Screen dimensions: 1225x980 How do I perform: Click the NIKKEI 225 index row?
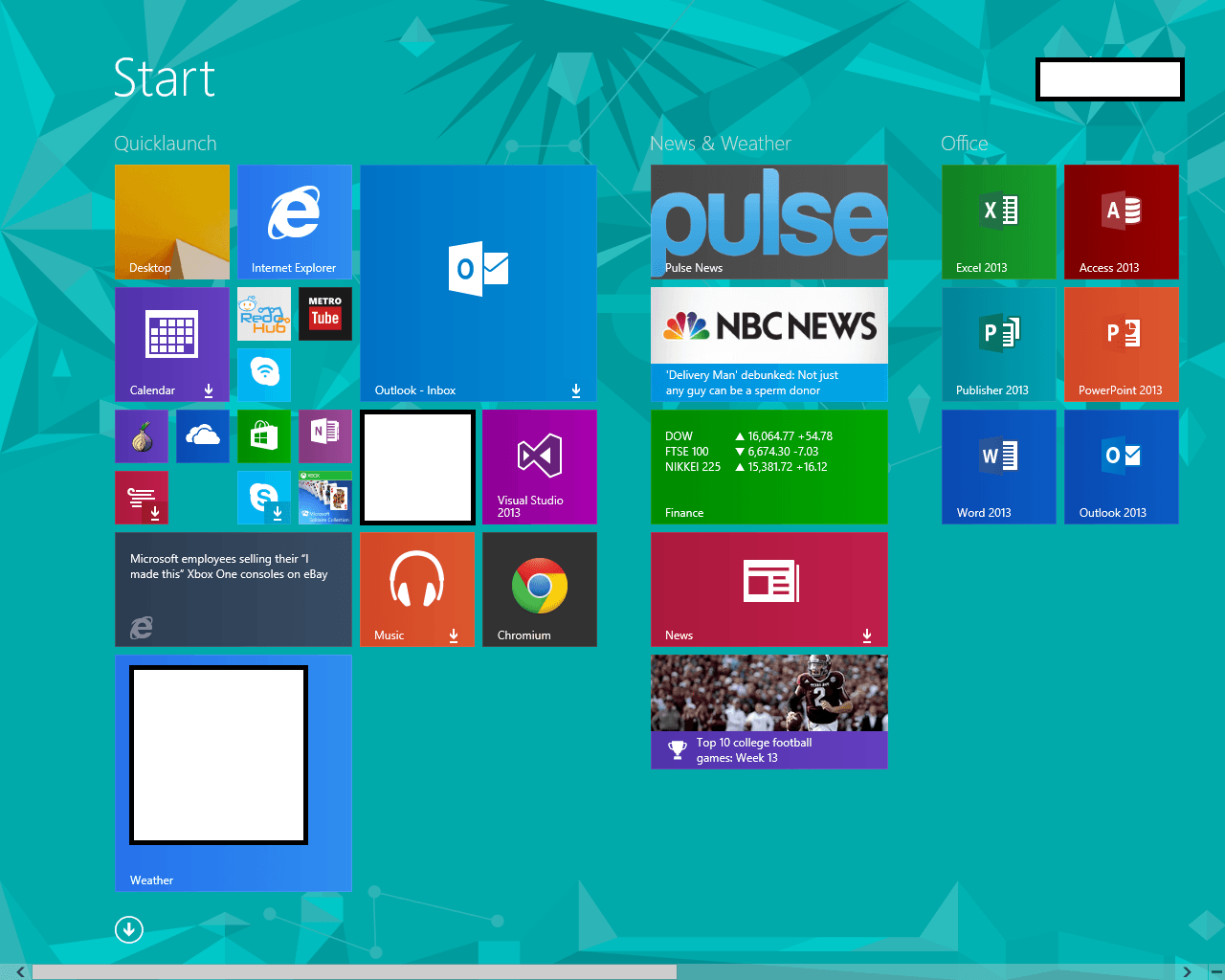[746, 467]
